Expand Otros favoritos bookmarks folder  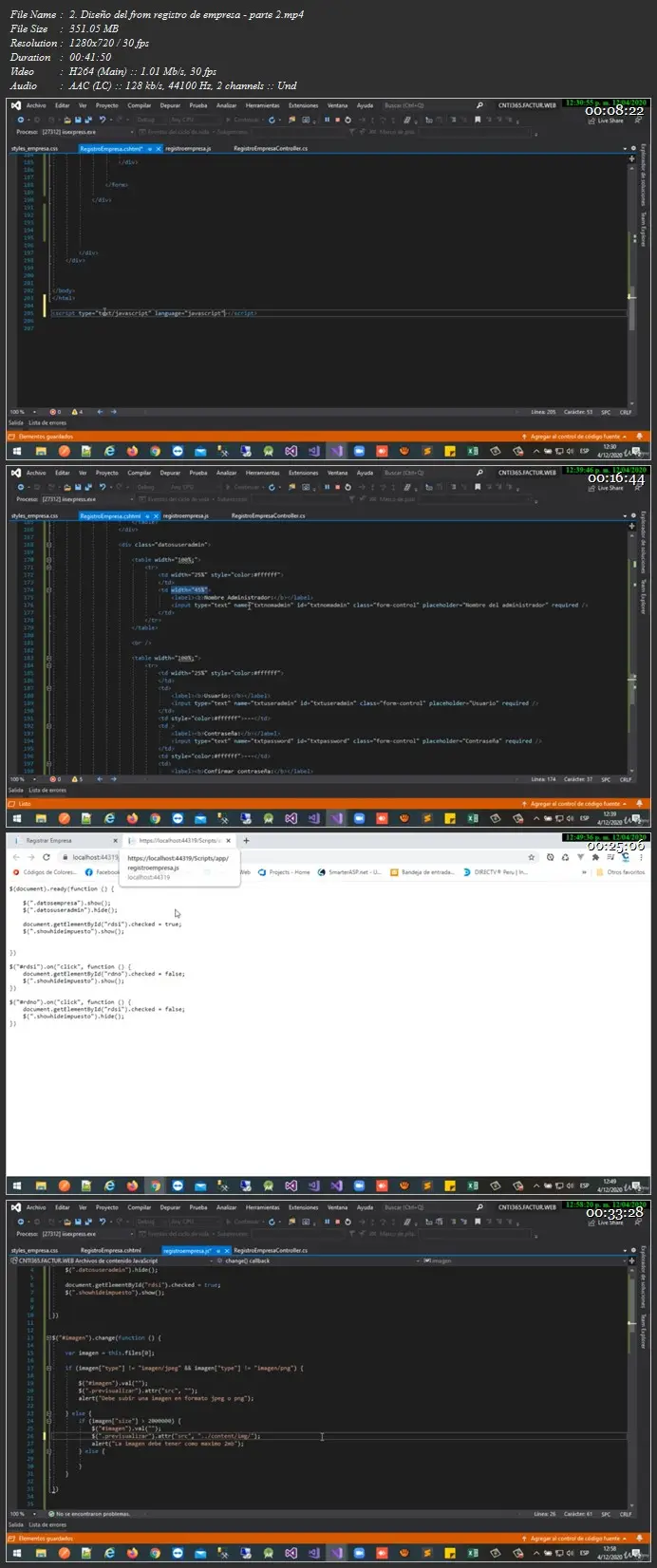pyautogui.click(x=622, y=871)
